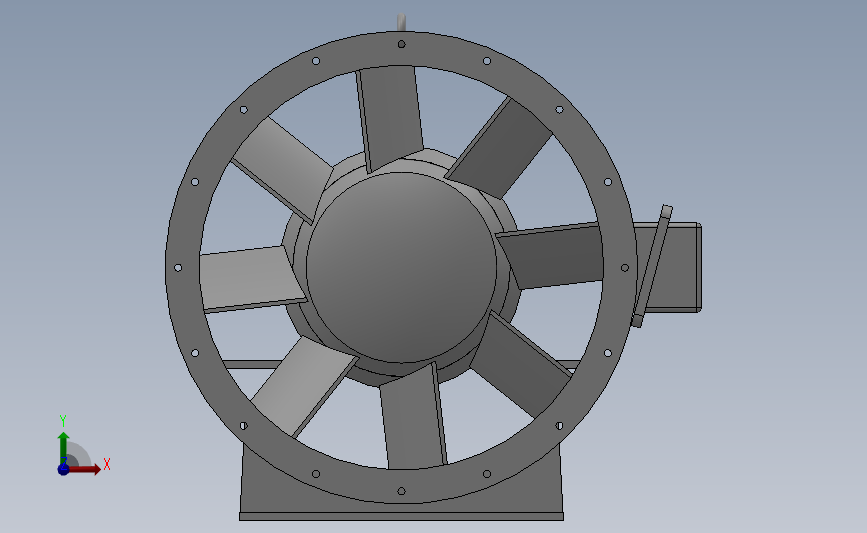
Task: Pick the slanted lever handle beside the motor box
Action: pos(652,266)
